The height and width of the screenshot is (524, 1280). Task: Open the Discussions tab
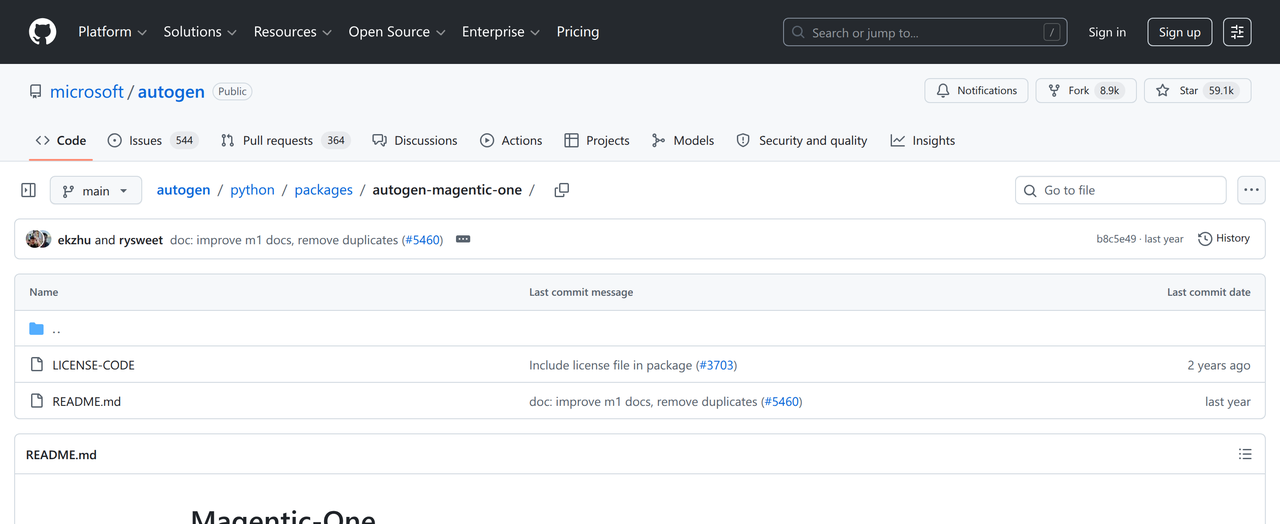(415, 141)
